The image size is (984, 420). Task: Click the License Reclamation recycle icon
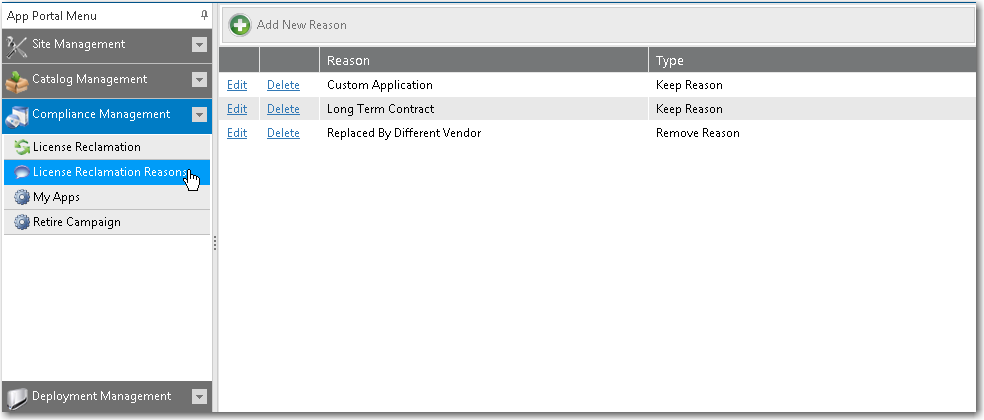22,148
